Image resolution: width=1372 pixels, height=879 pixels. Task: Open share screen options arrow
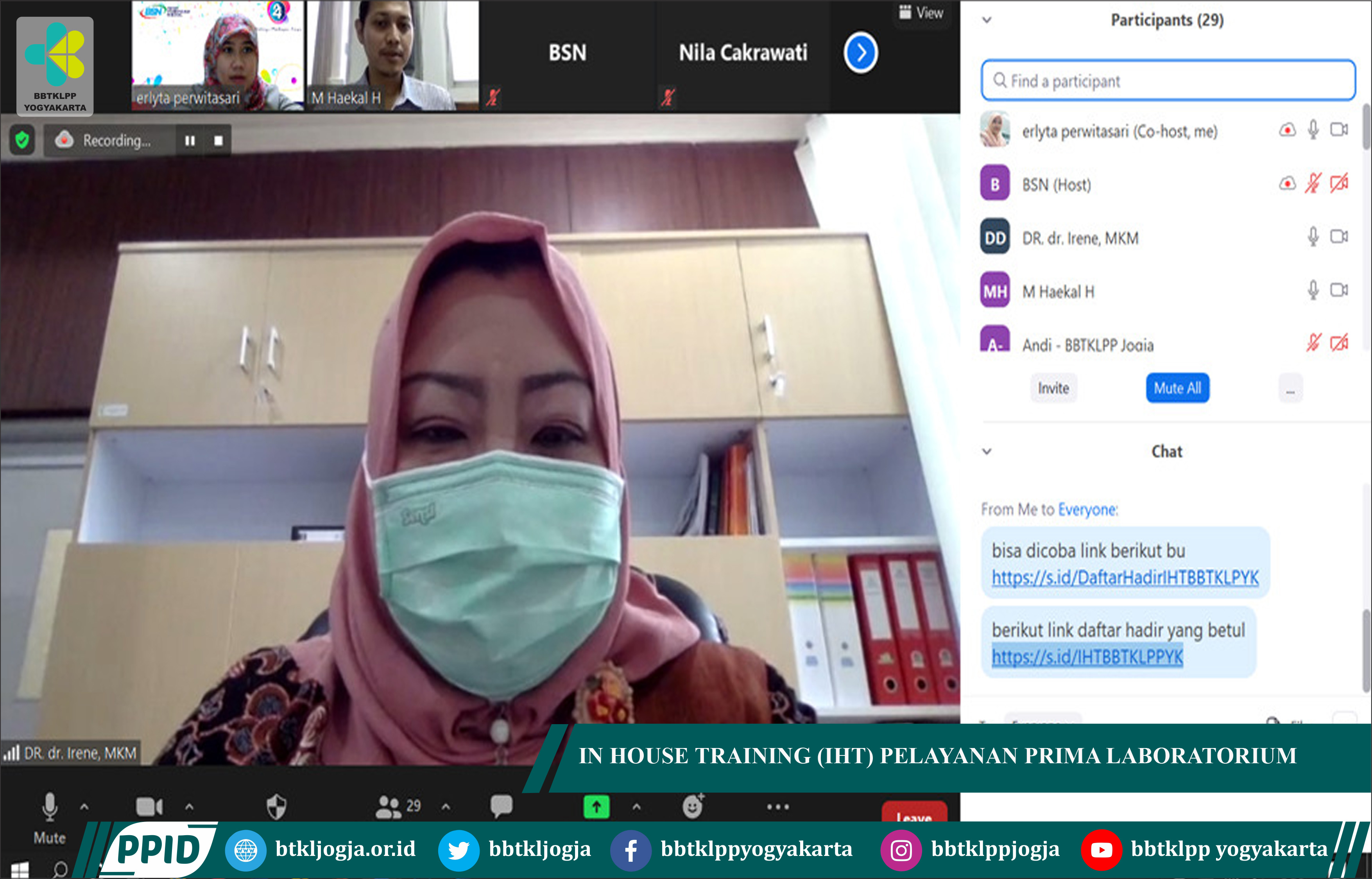click(637, 807)
